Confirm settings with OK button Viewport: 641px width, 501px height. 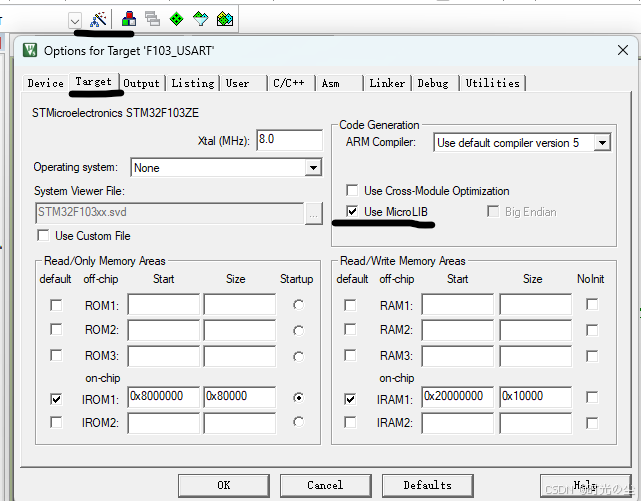coord(224,485)
